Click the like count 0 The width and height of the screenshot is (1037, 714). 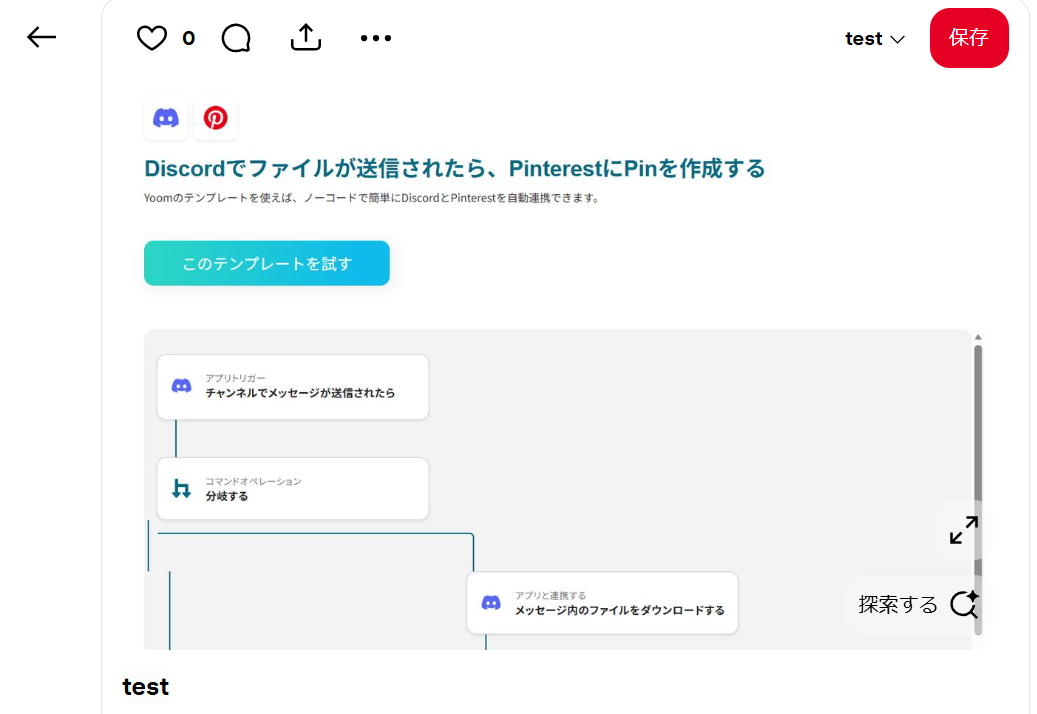click(x=188, y=38)
